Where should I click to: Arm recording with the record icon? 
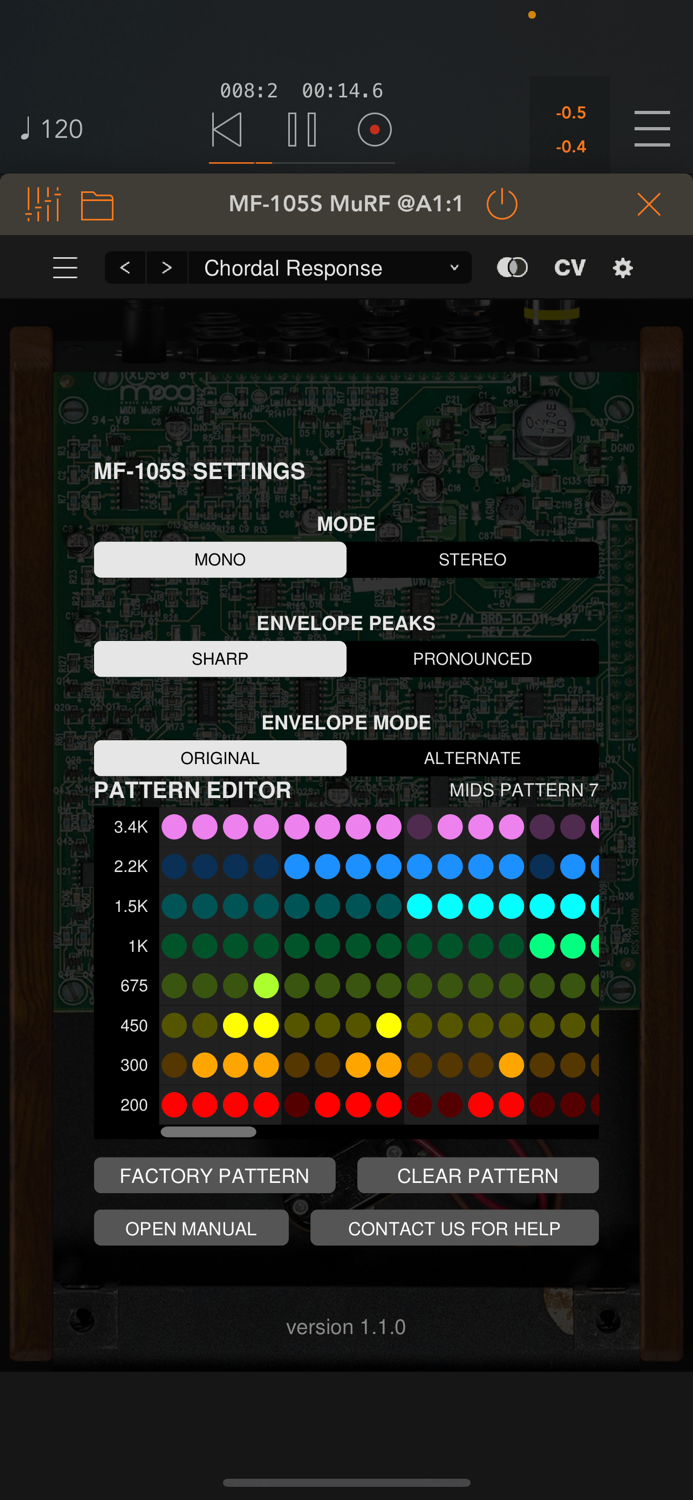point(375,130)
